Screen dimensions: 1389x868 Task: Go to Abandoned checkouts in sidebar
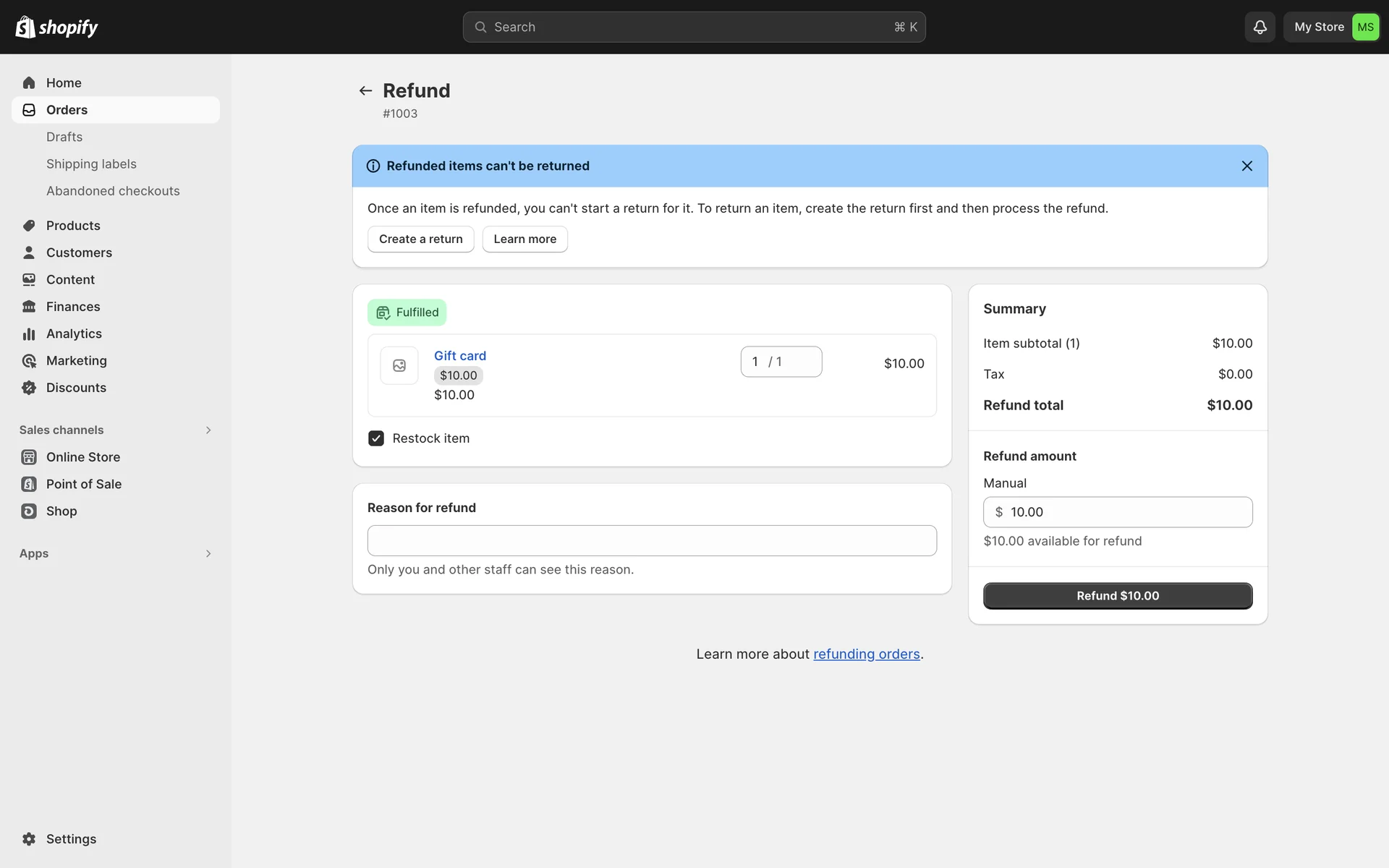[x=113, y=191]
